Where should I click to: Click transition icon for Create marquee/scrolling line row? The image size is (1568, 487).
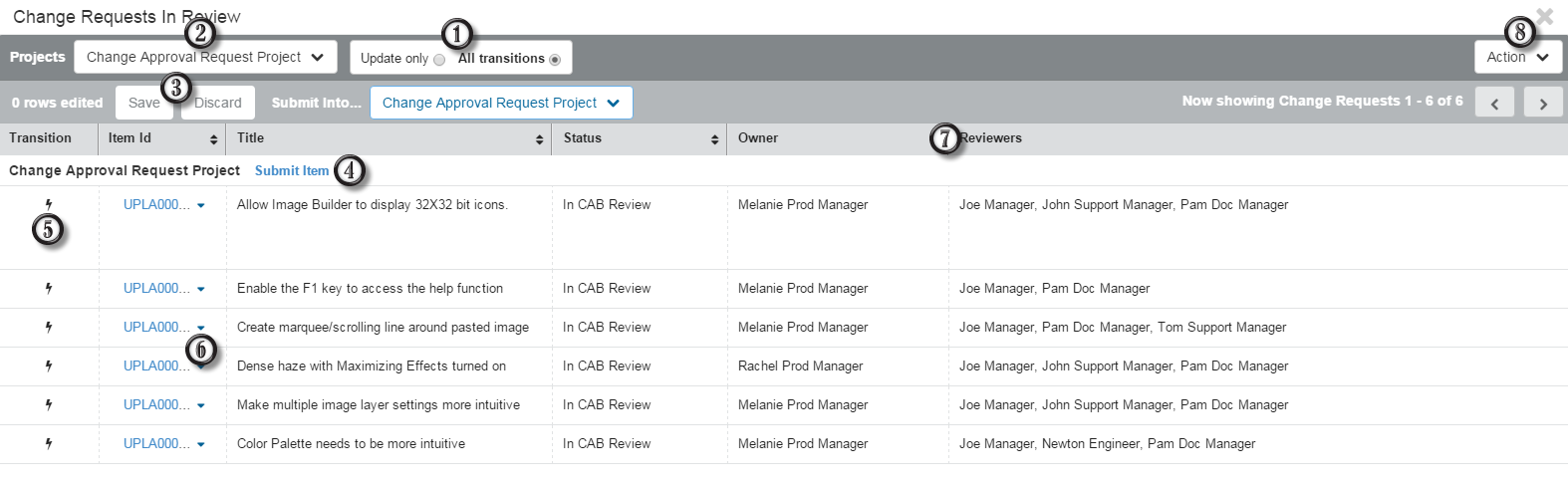tap(48, 327)
